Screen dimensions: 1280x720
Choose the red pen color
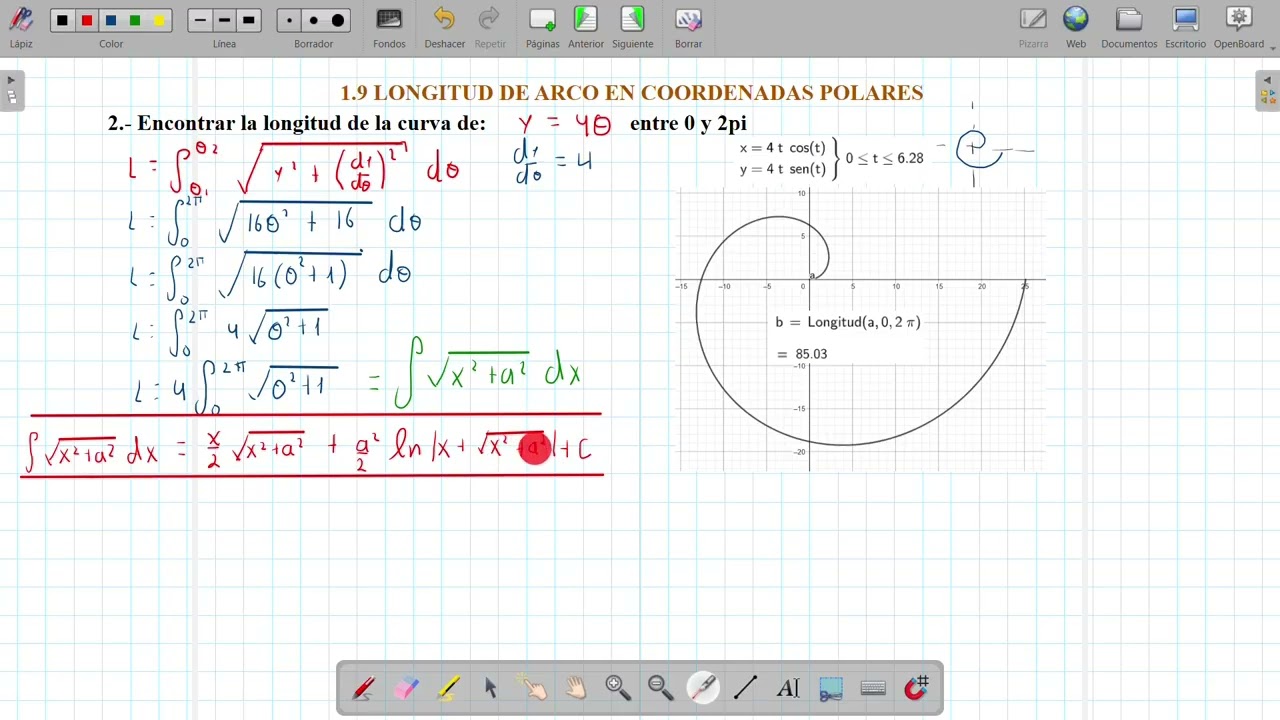(x=86, y=20)
